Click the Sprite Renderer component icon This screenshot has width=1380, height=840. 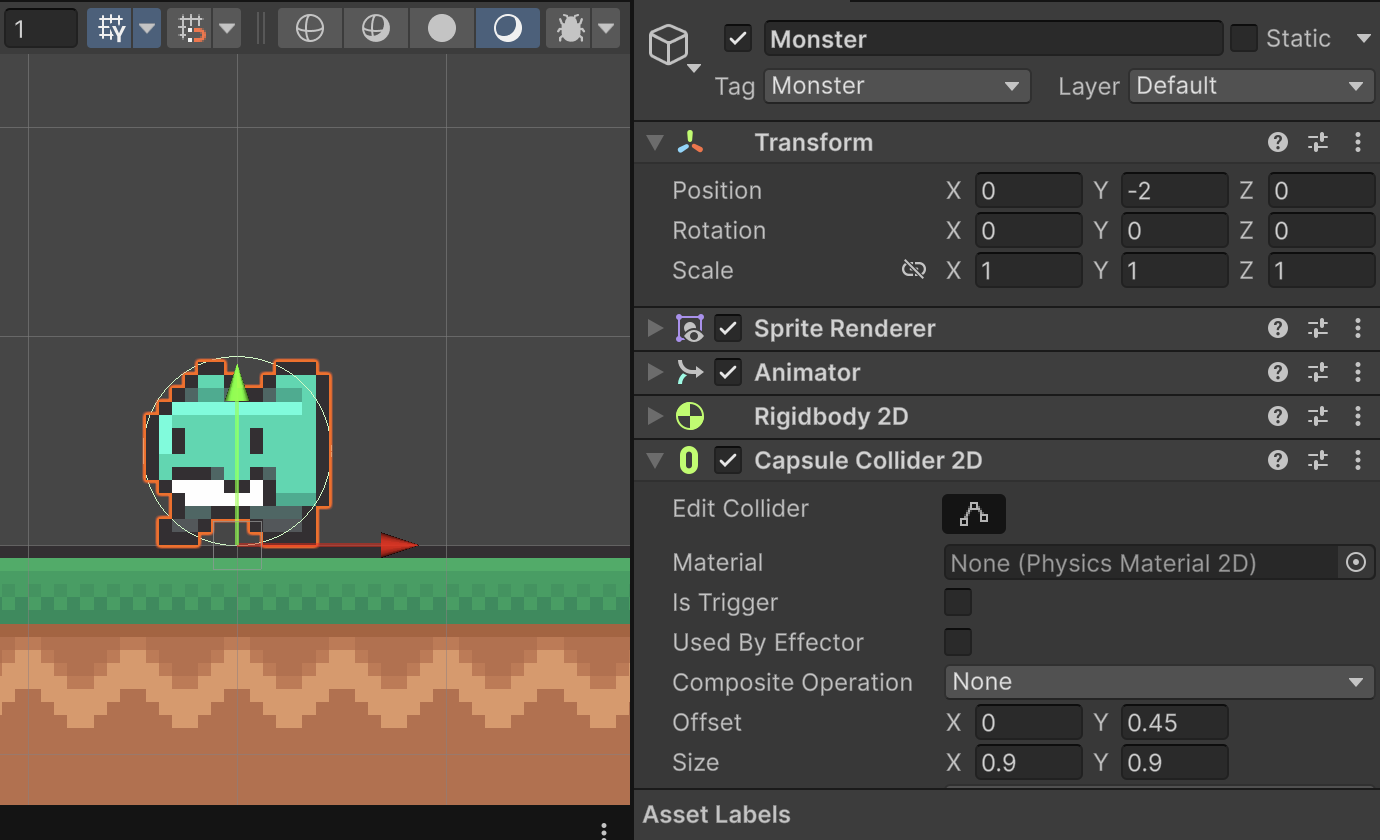pos(690,328)
